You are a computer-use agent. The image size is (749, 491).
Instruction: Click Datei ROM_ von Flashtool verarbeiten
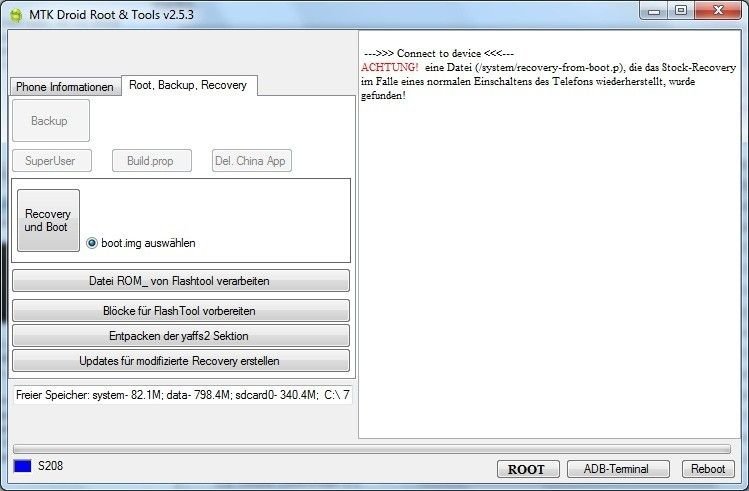pos(181,281)
